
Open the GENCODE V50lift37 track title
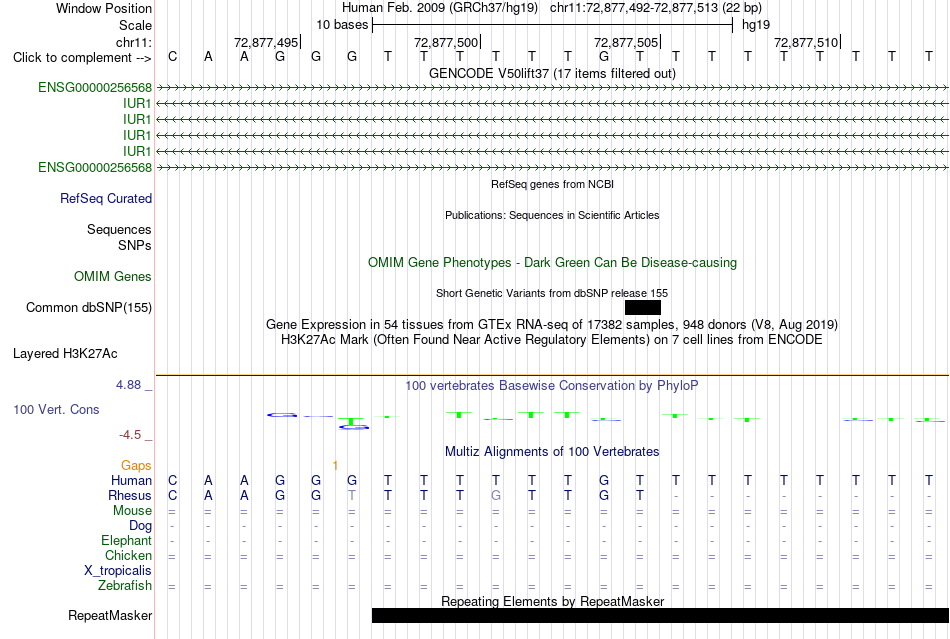pos(552,73)
